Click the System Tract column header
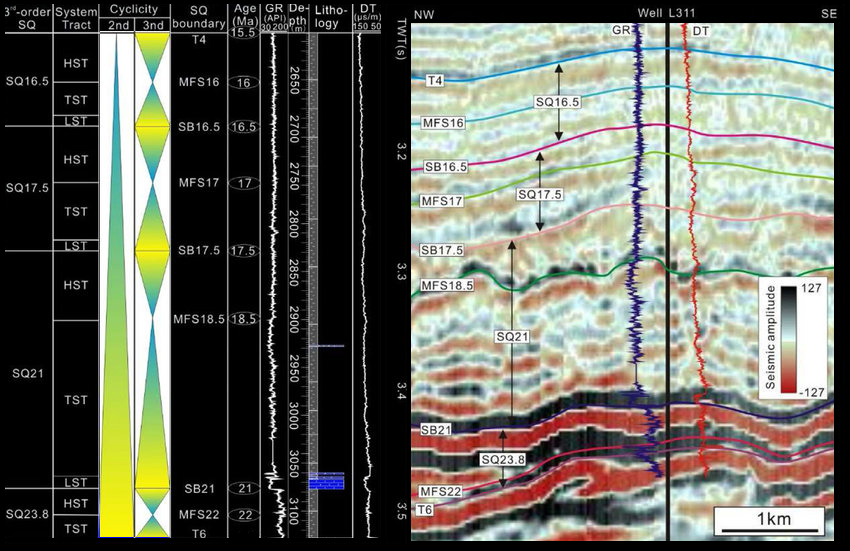The image size is (850, 551). pyautogui.click(x=76, y=17)
